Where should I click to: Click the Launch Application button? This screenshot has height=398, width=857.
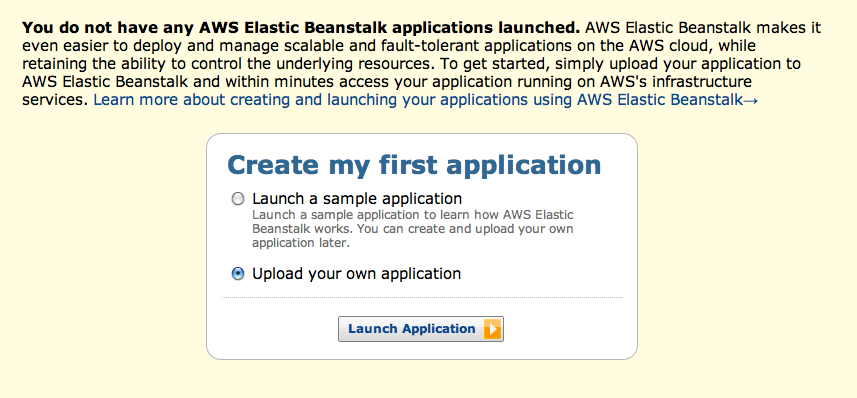[421, 329]
